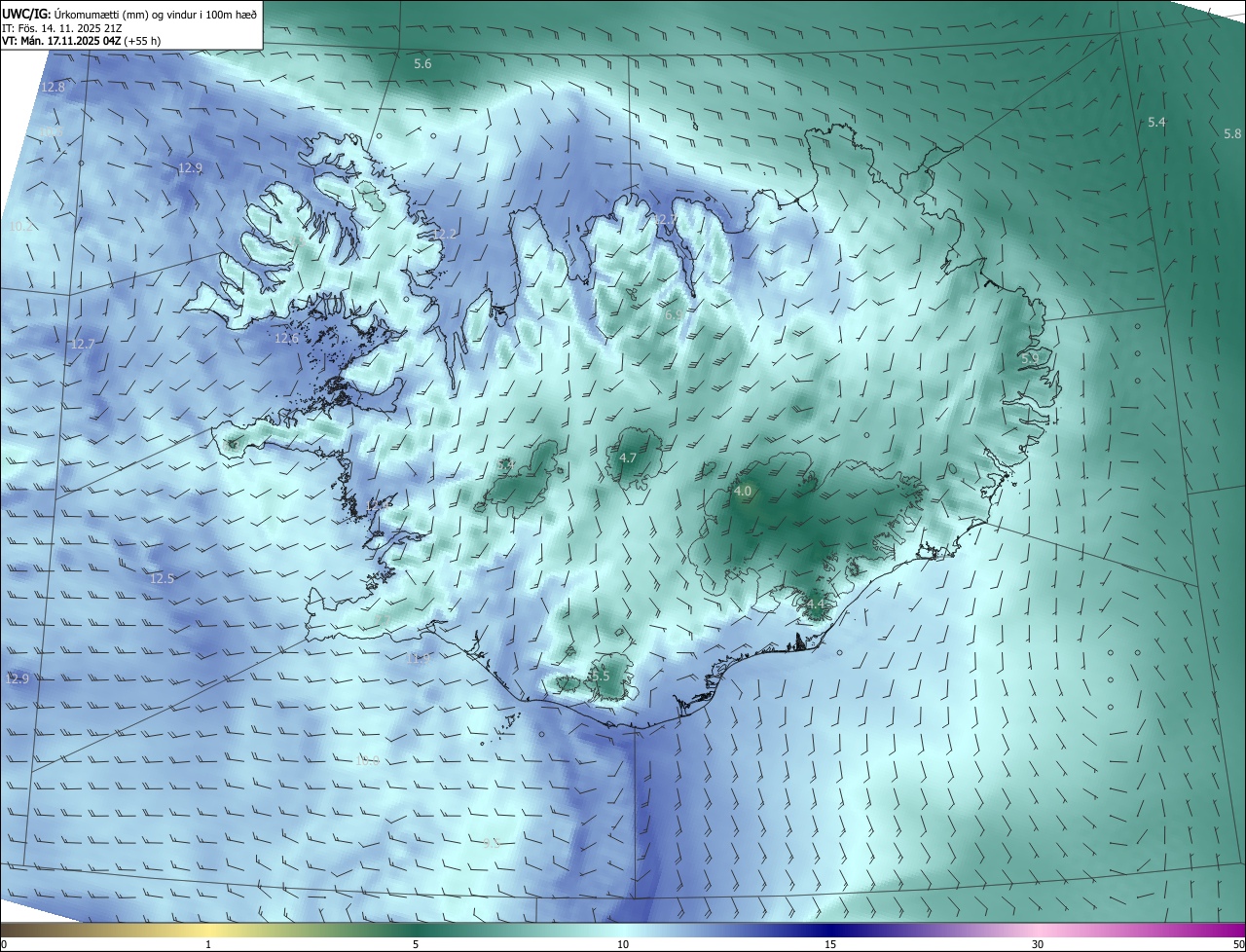Click the 12.8 value label
The image size is (1246, 952).
point(53,87)
